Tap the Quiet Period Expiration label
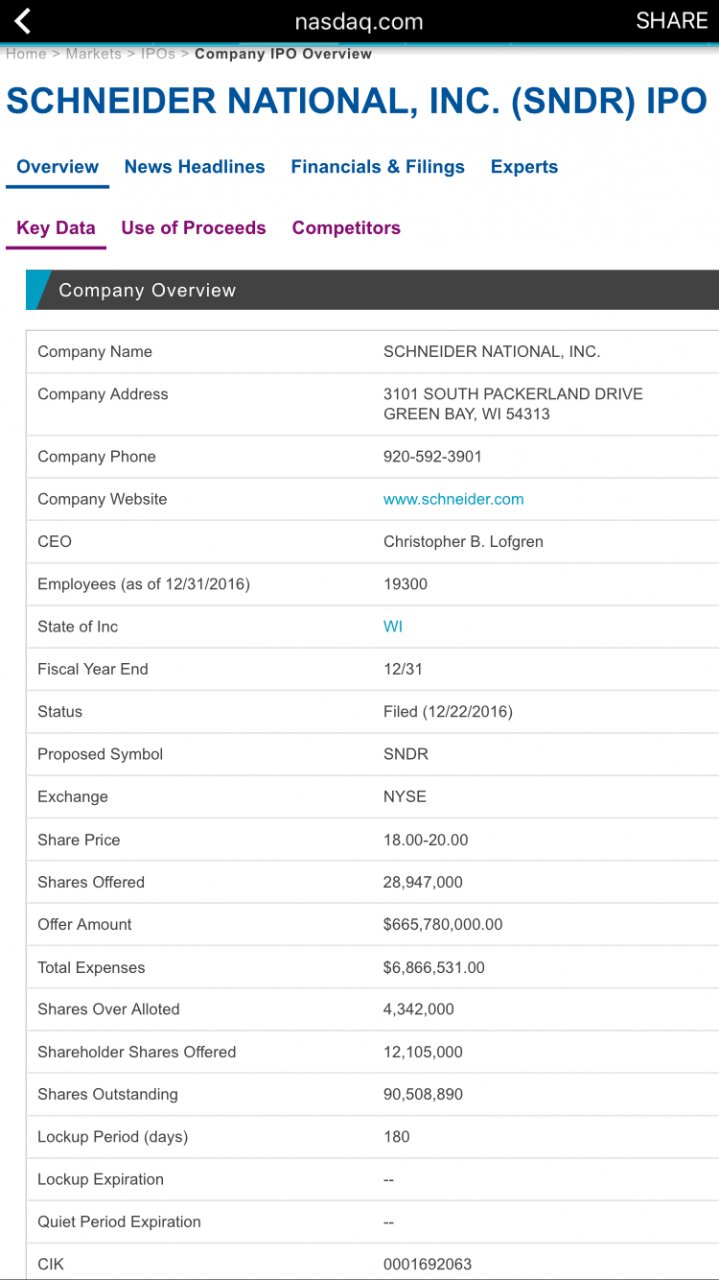Image resolution: width=719 pixels, height=1280 pixels. 119,1222
